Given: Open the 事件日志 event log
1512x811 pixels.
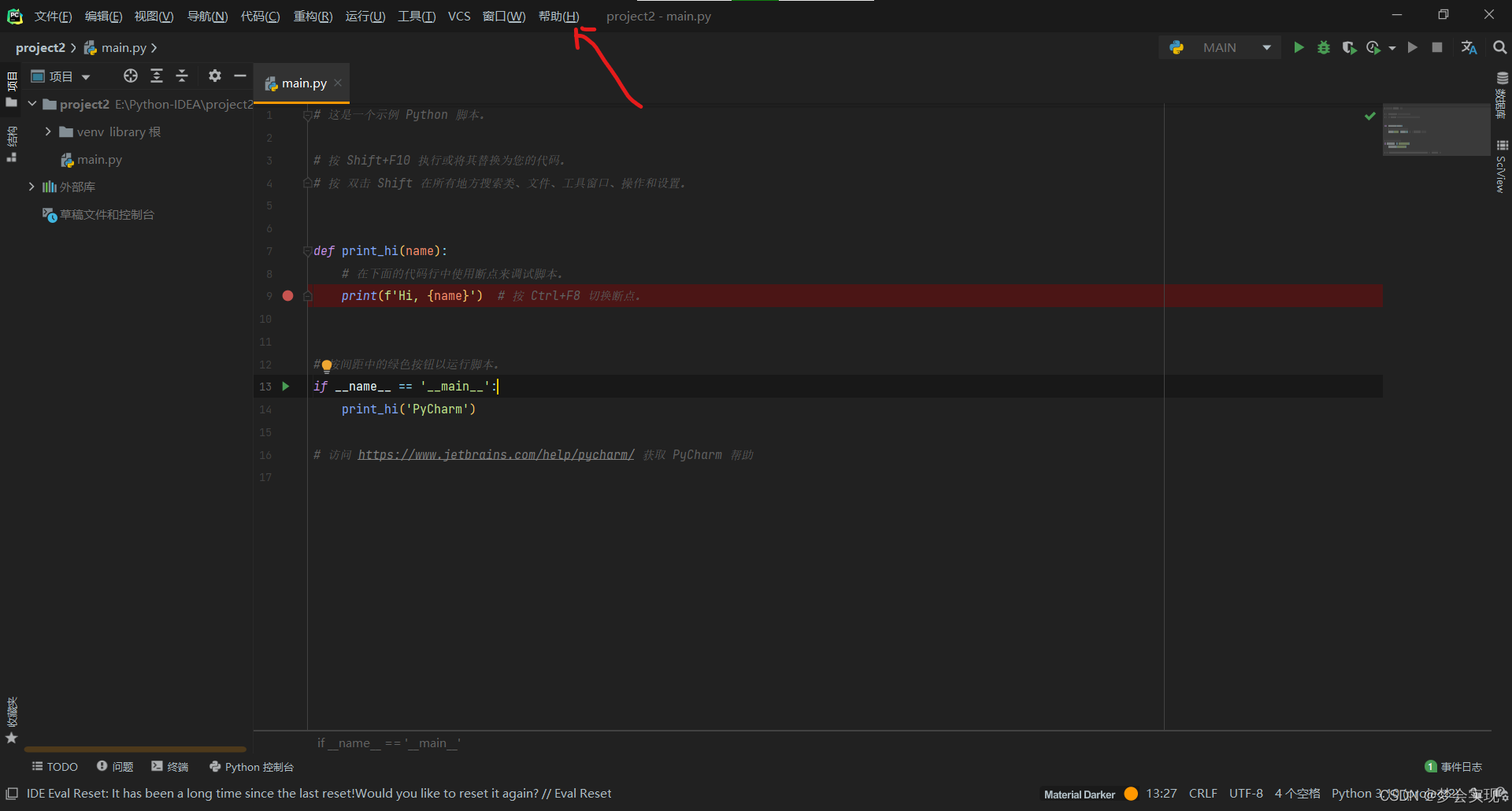Looking at the screenshot, I should [x=1454, y=767].
